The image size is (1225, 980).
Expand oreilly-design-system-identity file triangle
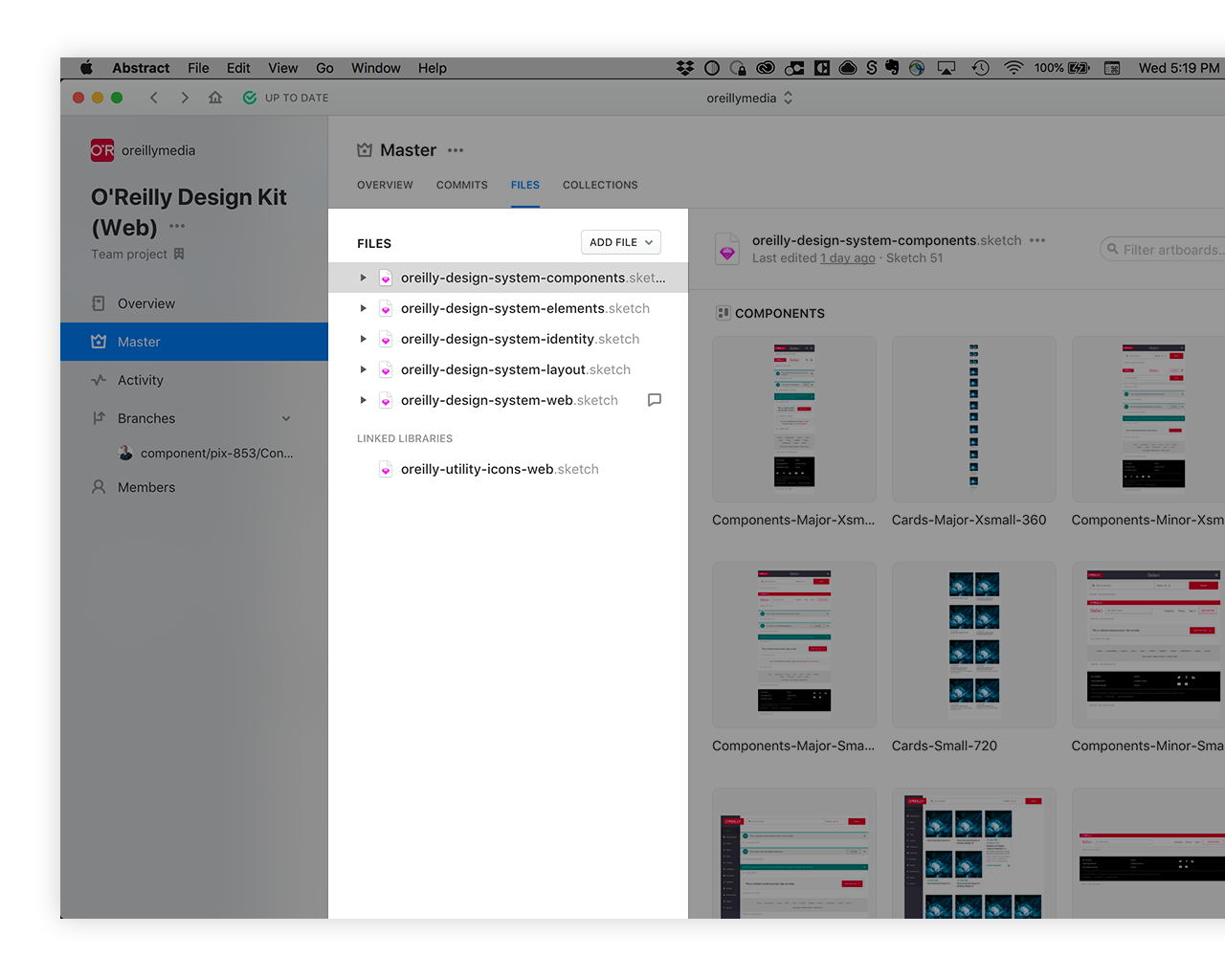[x=364, y=339]
